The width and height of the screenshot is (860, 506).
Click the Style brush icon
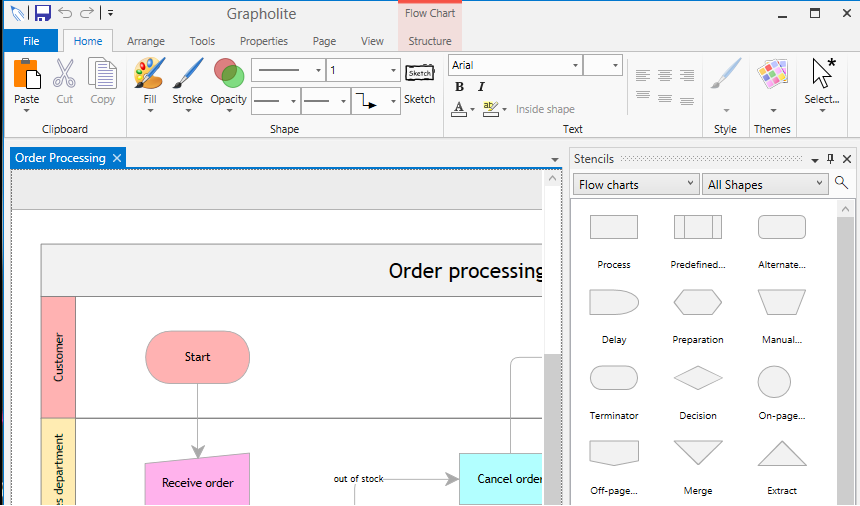[725, 76]
